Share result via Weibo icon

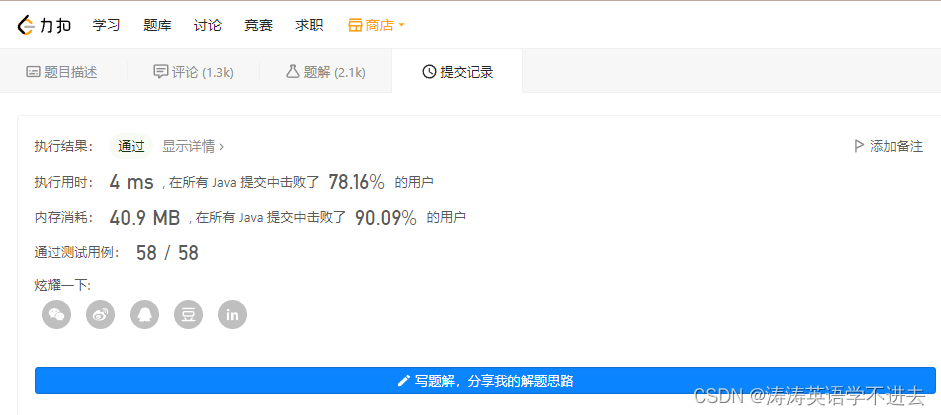(100, 315)
